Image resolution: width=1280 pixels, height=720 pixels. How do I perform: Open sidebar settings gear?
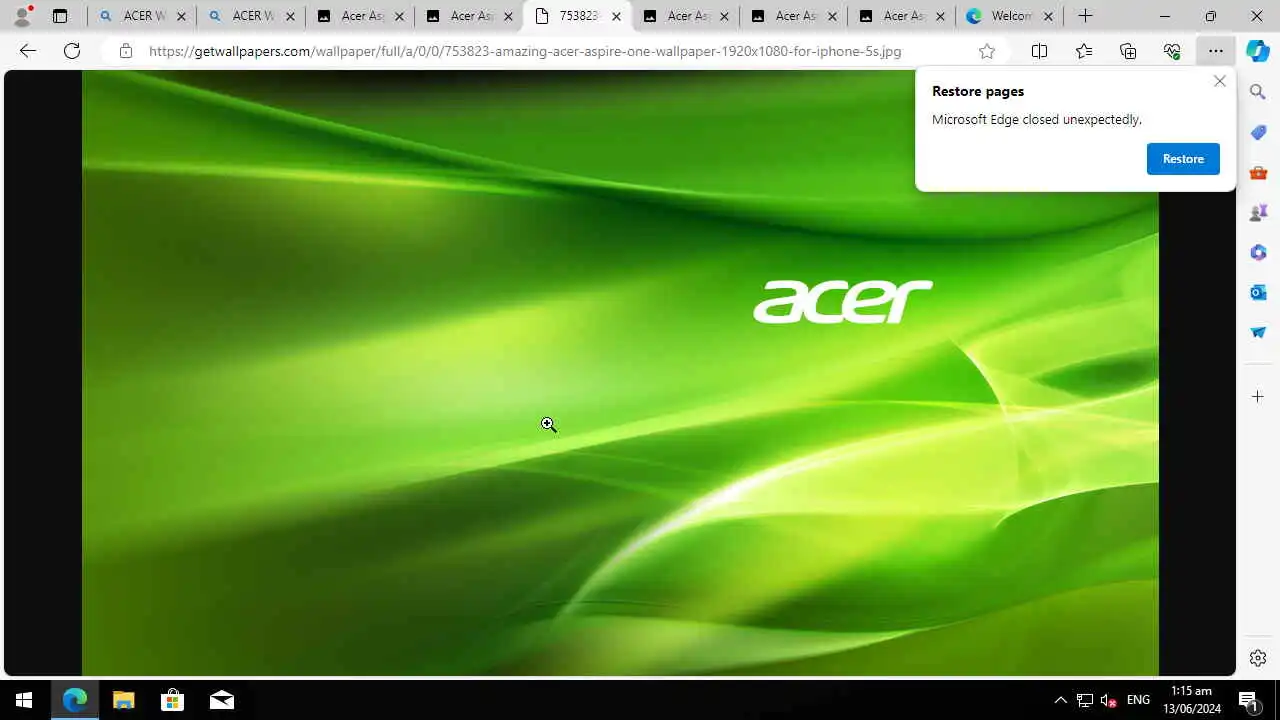pyautogui.click(x=1258, y=658)
